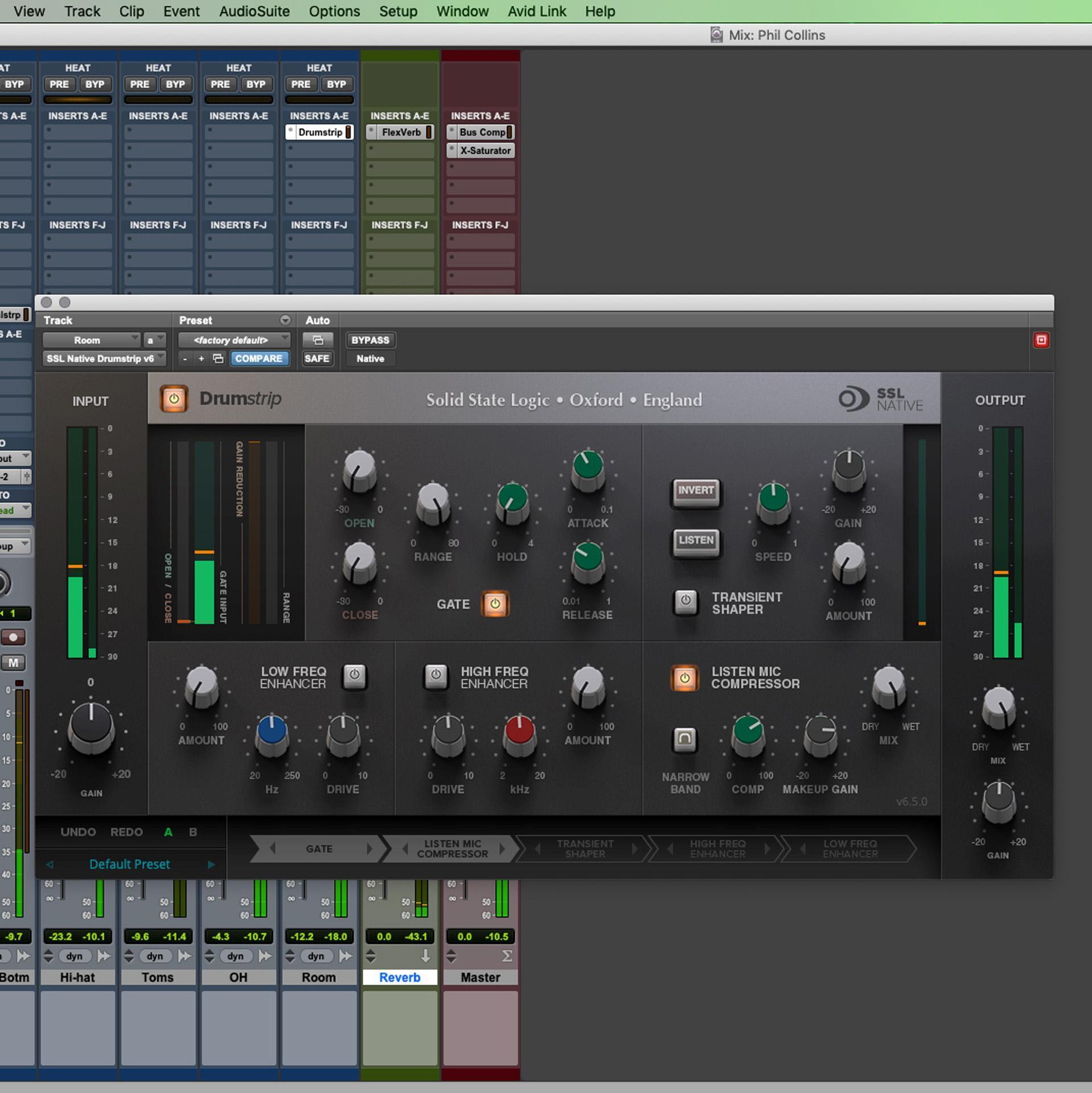This screenshot has width=1092, height=1093.
Task: Open the AudioSuite menu
Action: (254, 11)
